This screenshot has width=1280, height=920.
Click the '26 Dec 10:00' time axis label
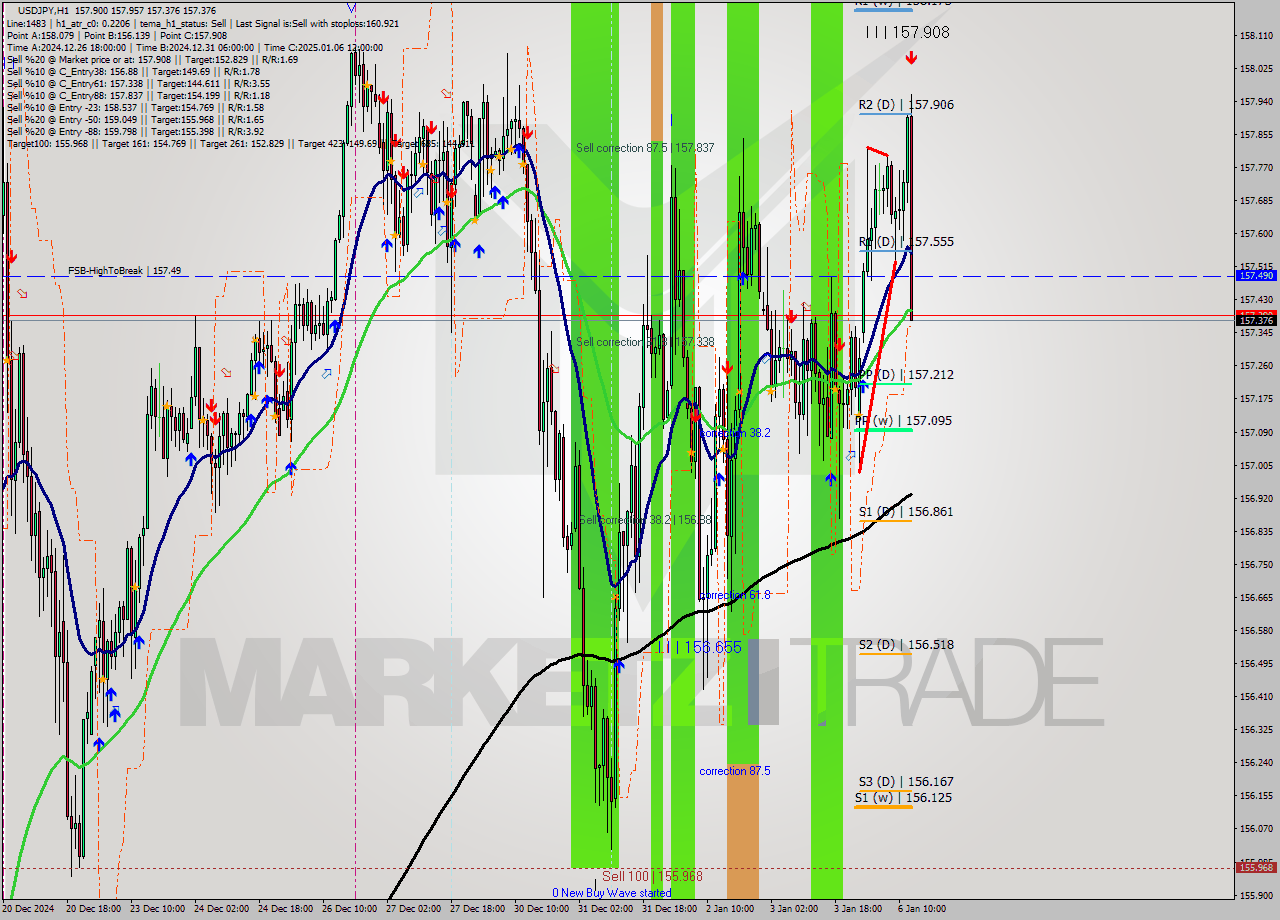[x=350, y=909]
